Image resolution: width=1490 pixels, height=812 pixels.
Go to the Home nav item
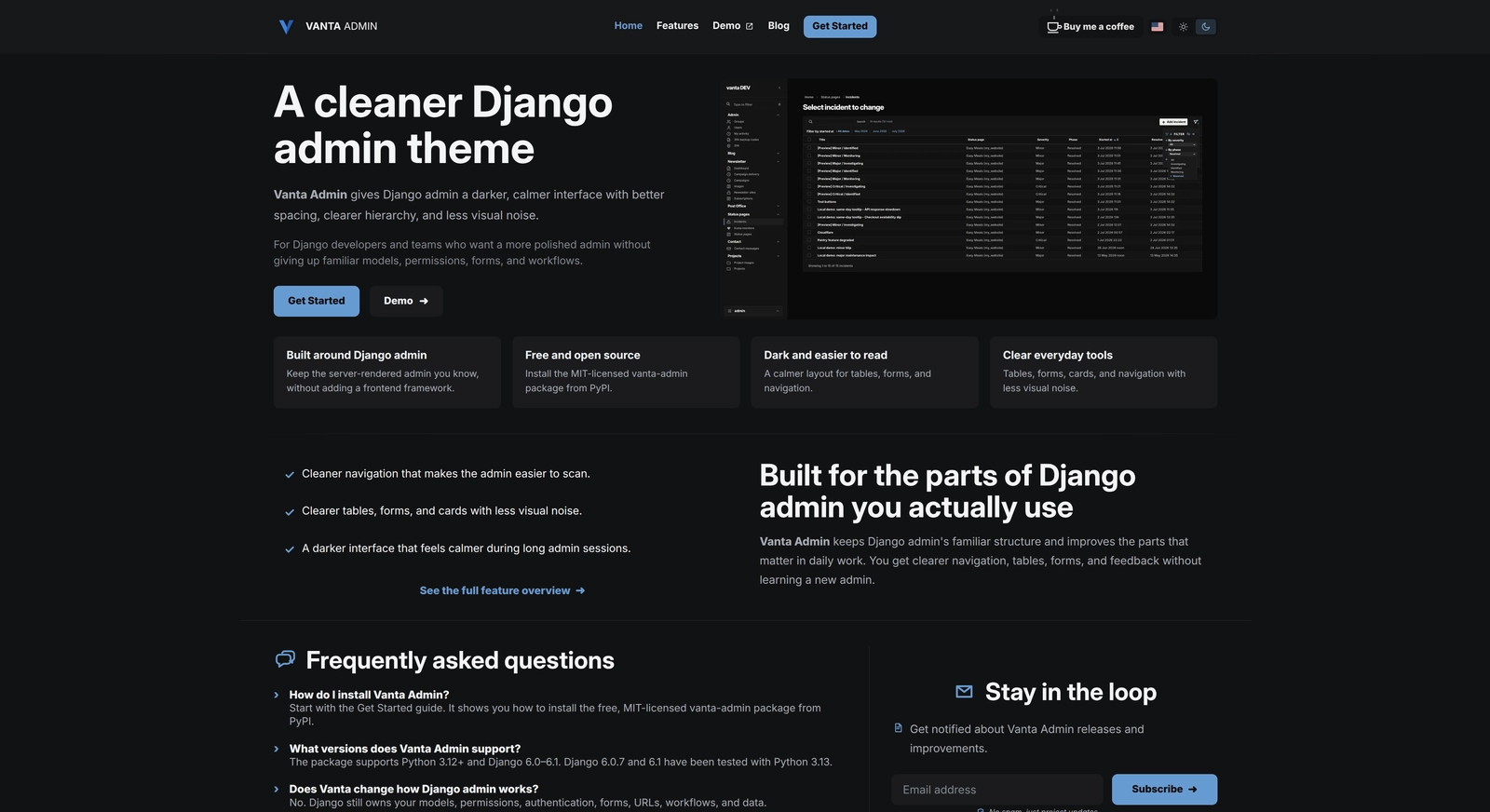coord(629,26)
